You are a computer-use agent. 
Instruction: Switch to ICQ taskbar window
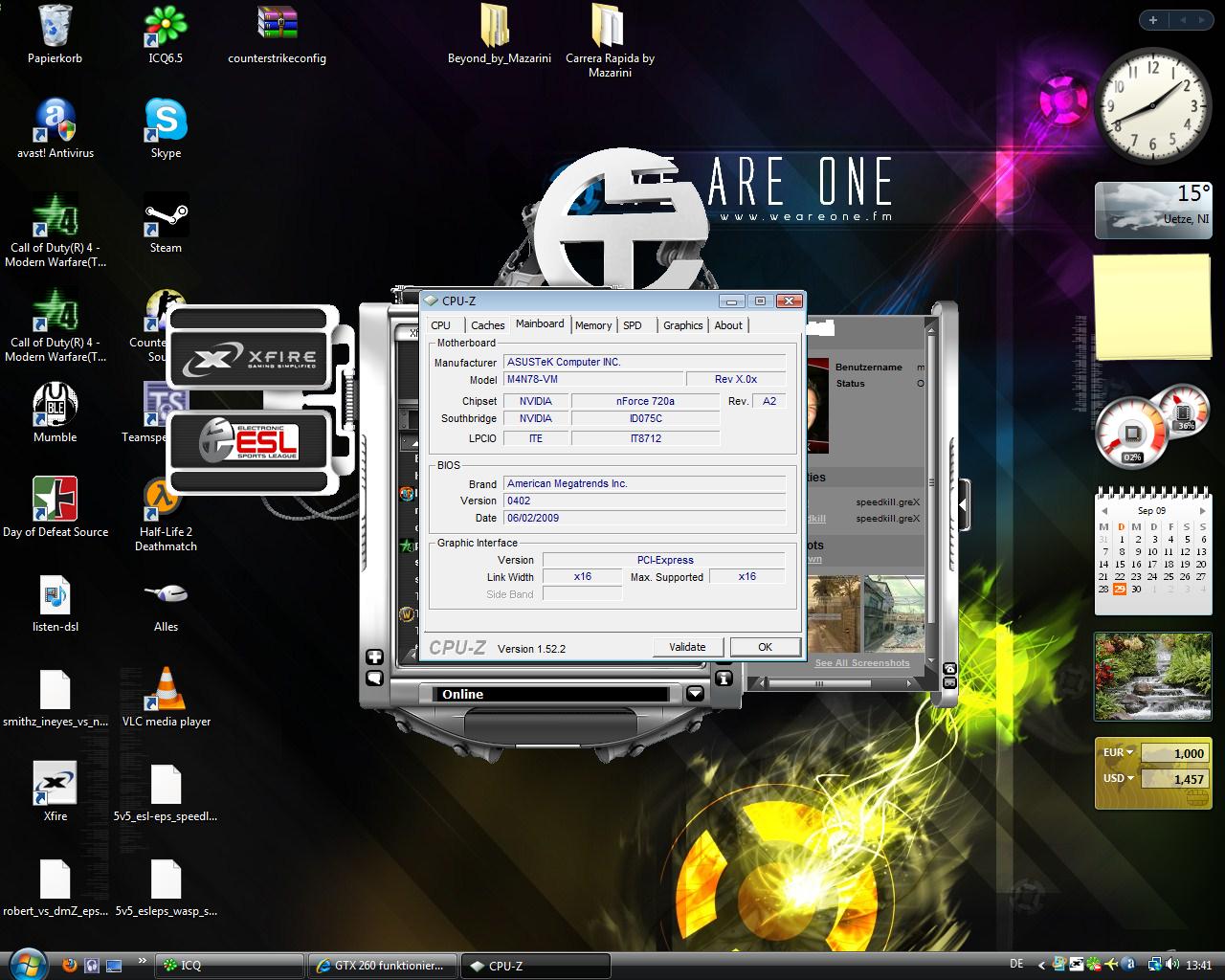click(x=230, y=965)
